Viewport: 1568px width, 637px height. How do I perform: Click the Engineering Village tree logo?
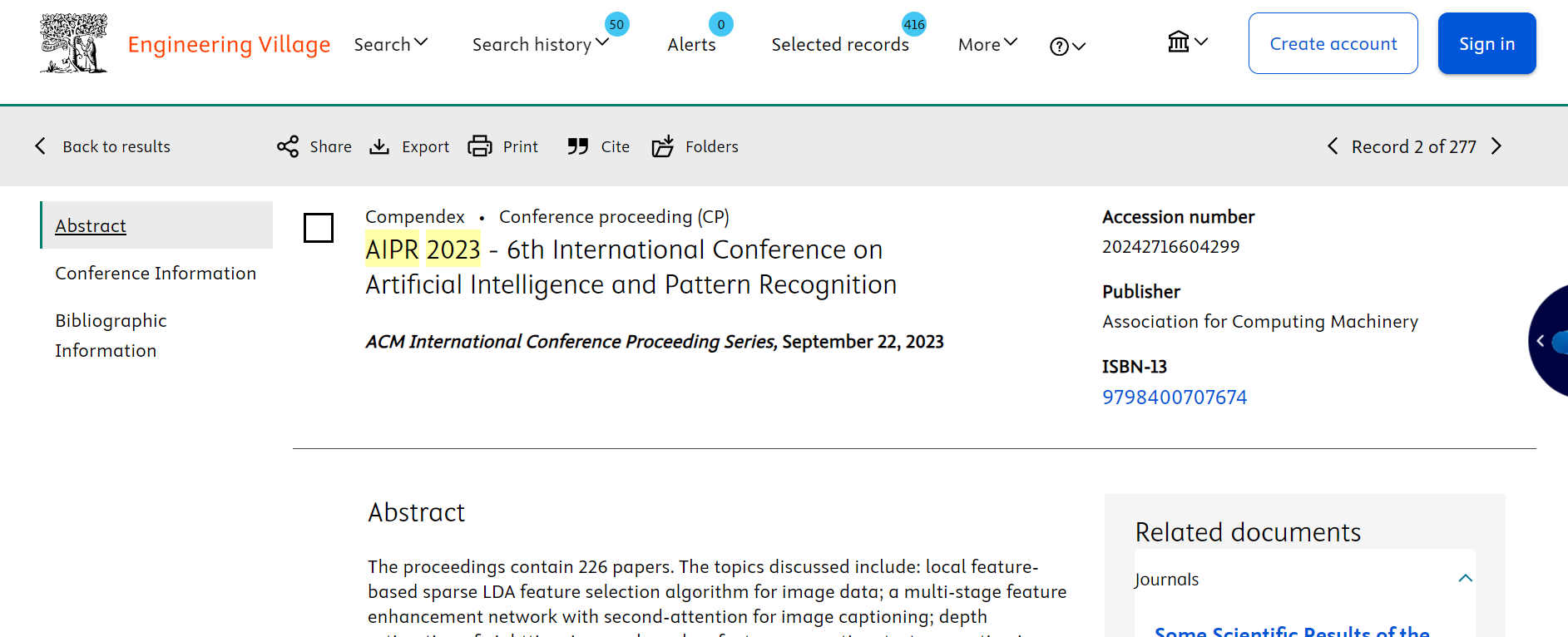[74, 43]
